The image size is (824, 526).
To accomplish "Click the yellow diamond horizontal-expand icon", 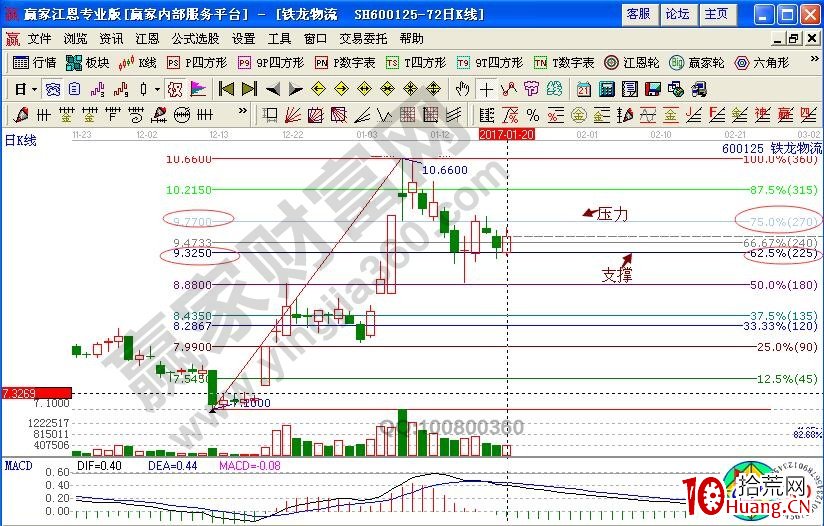I will (x=365, y=89).
